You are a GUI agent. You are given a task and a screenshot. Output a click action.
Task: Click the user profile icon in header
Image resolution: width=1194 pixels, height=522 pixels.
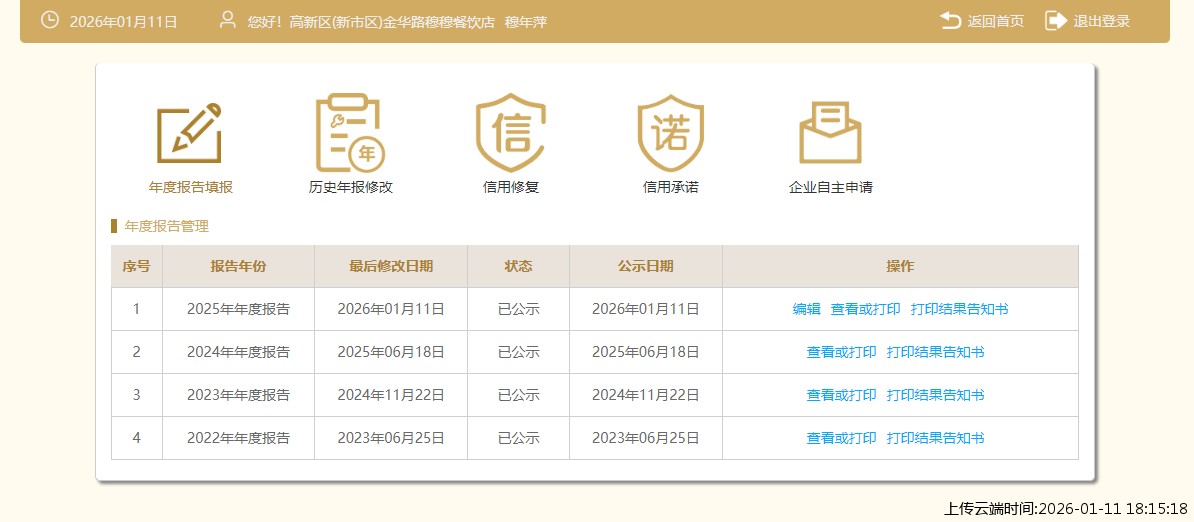228,21
